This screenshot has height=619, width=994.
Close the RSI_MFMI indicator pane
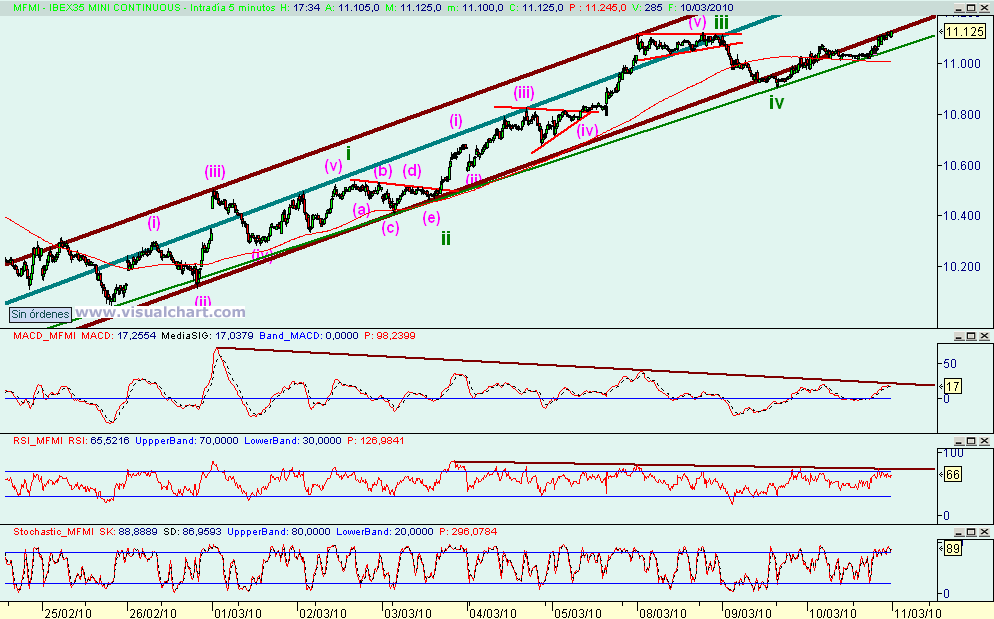[x=983, y=441]
